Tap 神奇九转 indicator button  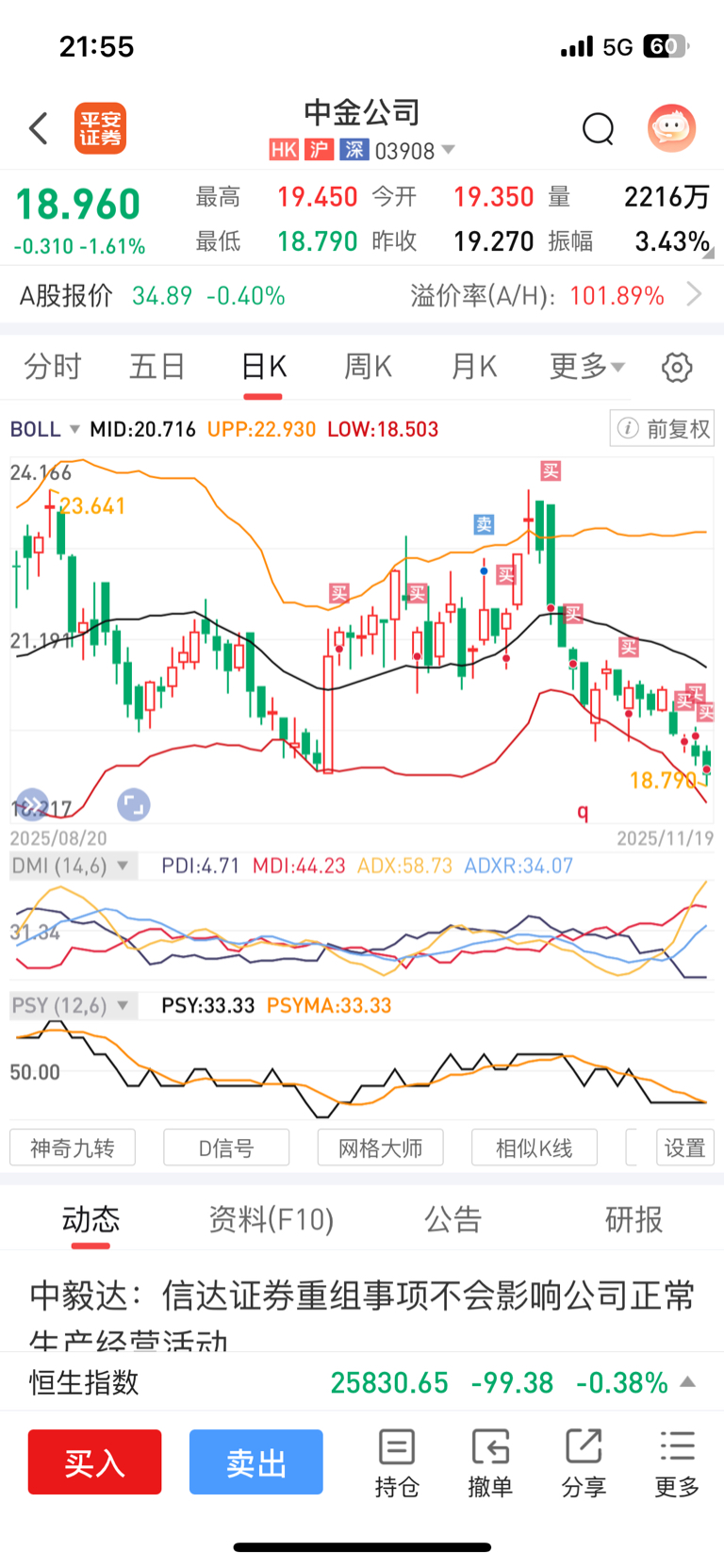[73, 1147]
